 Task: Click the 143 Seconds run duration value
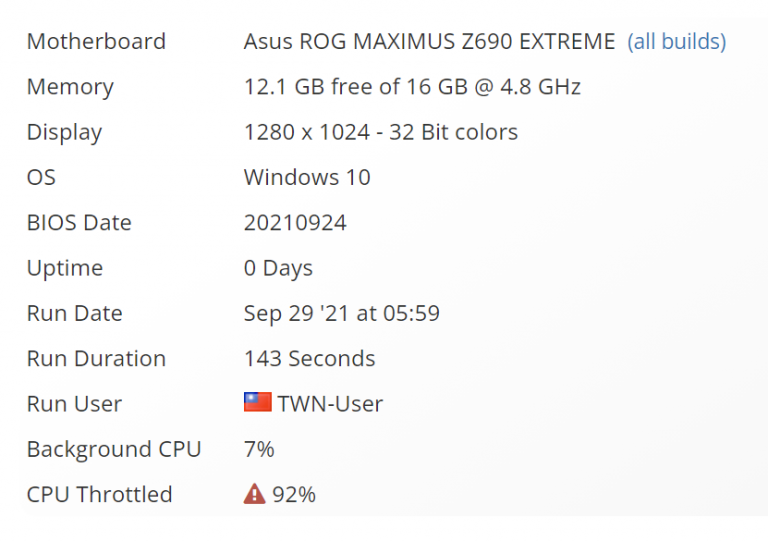coord(309,358)
